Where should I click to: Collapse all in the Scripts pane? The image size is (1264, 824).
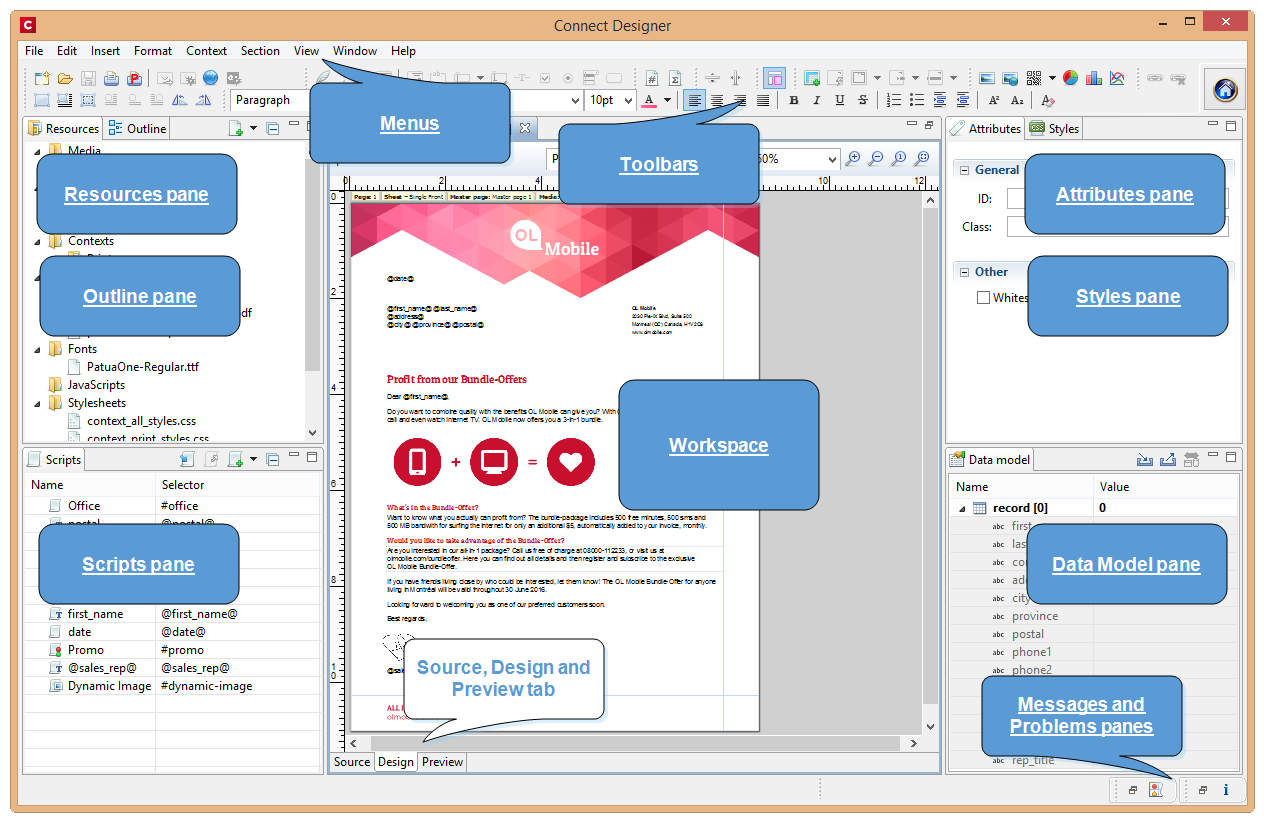click(273, 460)
